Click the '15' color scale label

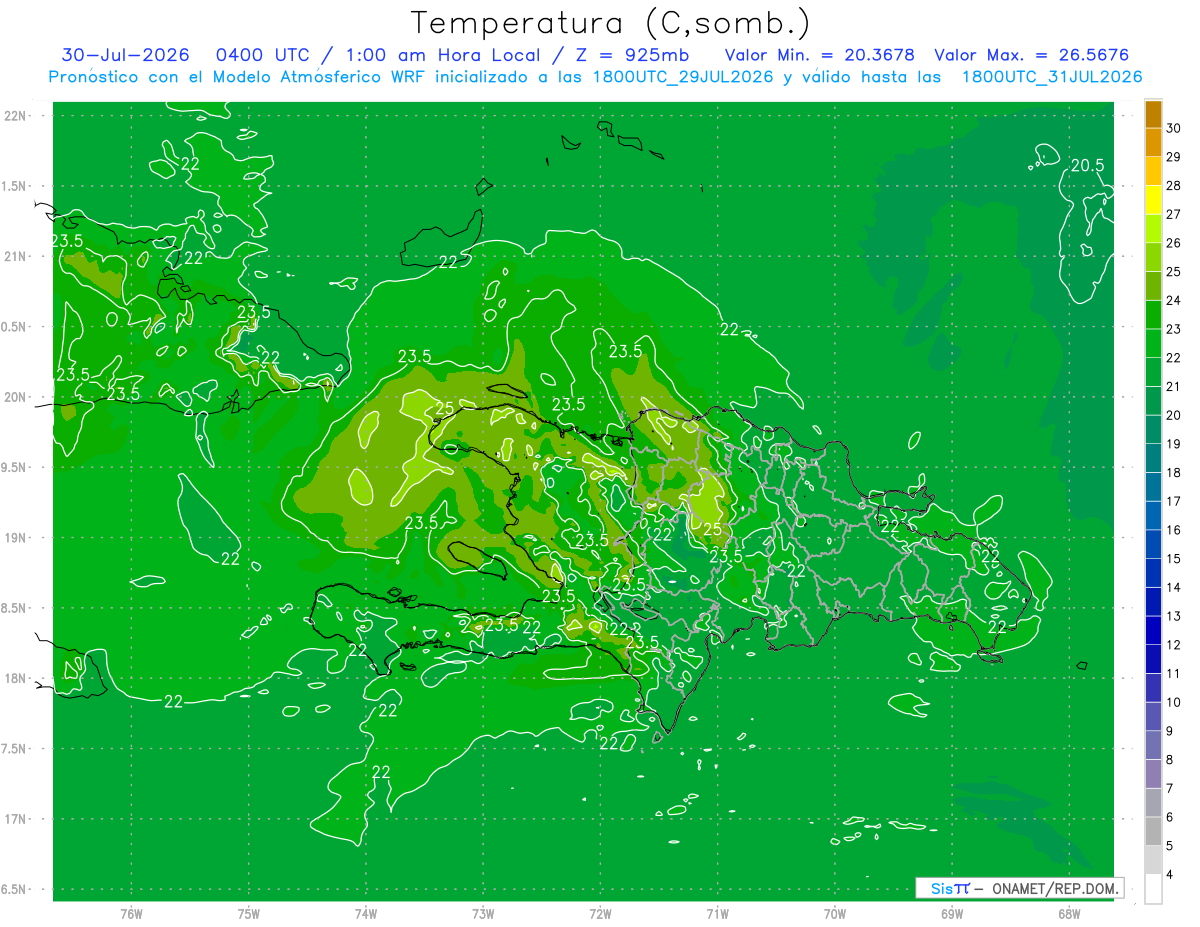(1174, 558)
